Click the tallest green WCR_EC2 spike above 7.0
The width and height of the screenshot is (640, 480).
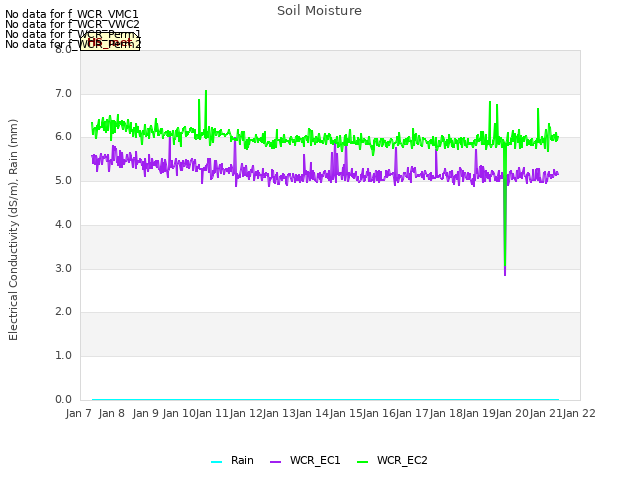[x=206, y=91]
